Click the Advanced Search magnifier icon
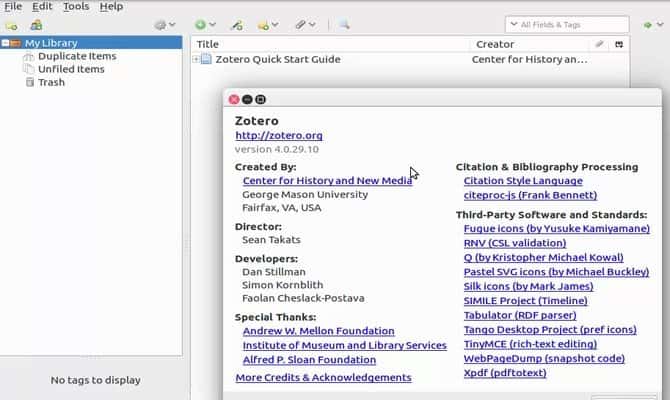The image size is (670, 400). click(344, 25)
